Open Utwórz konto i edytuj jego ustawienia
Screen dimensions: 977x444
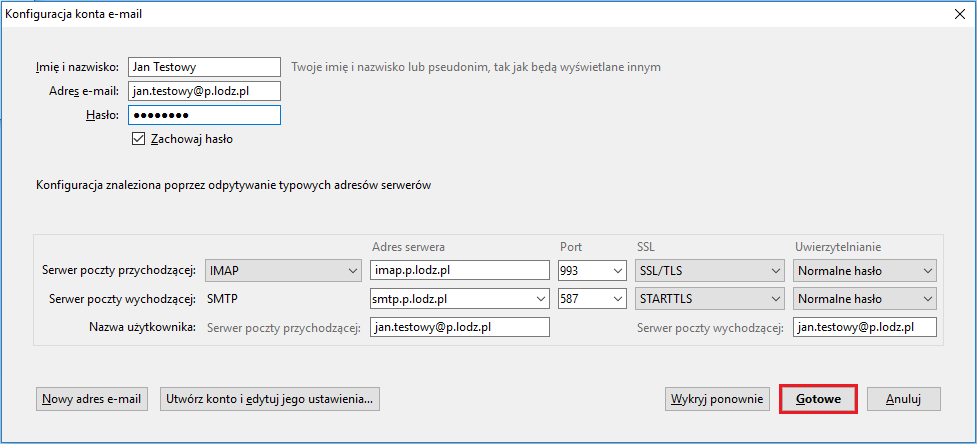point(270,399)
